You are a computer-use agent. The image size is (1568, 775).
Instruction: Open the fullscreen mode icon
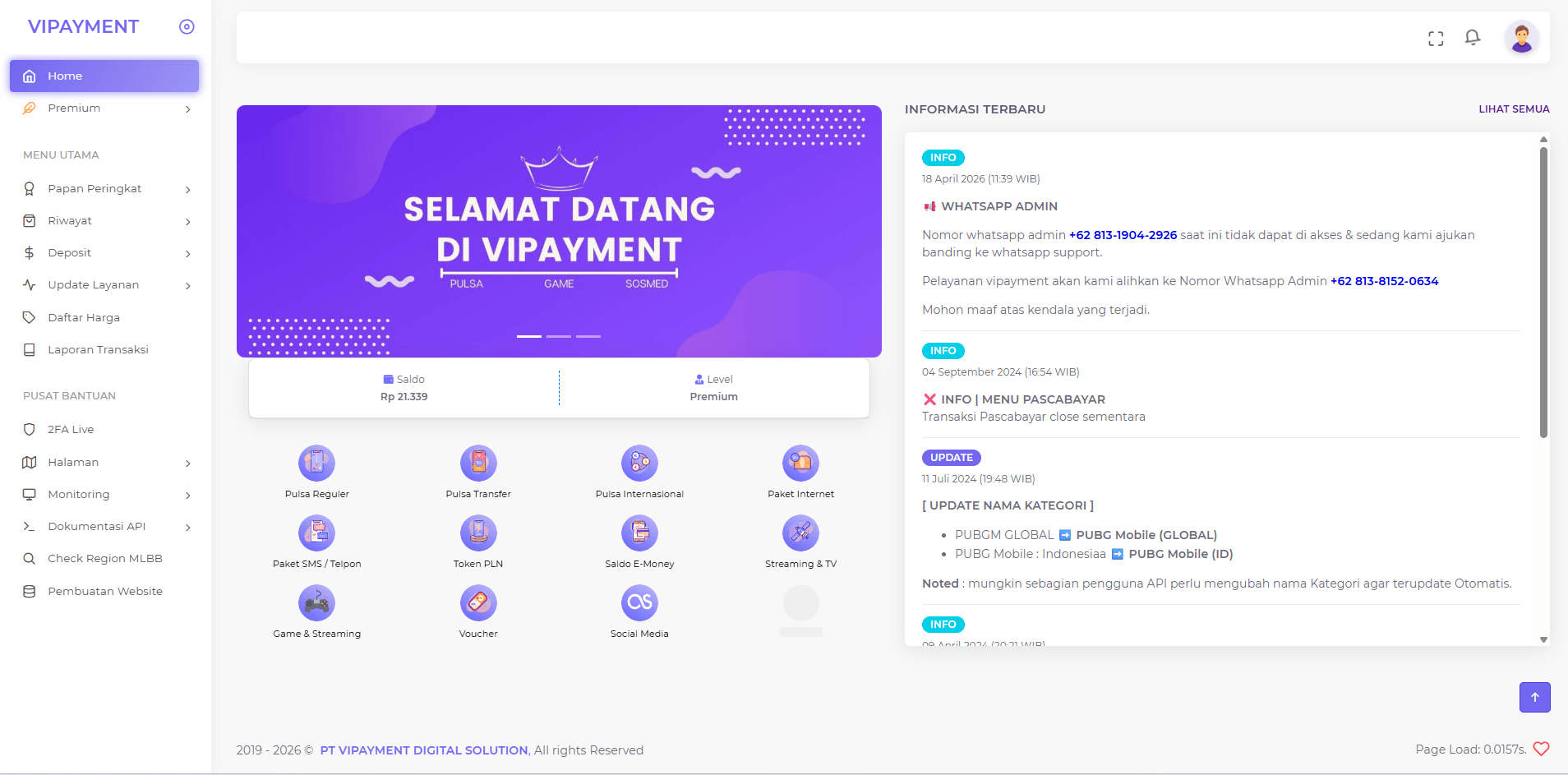[x=1436, y=39]
